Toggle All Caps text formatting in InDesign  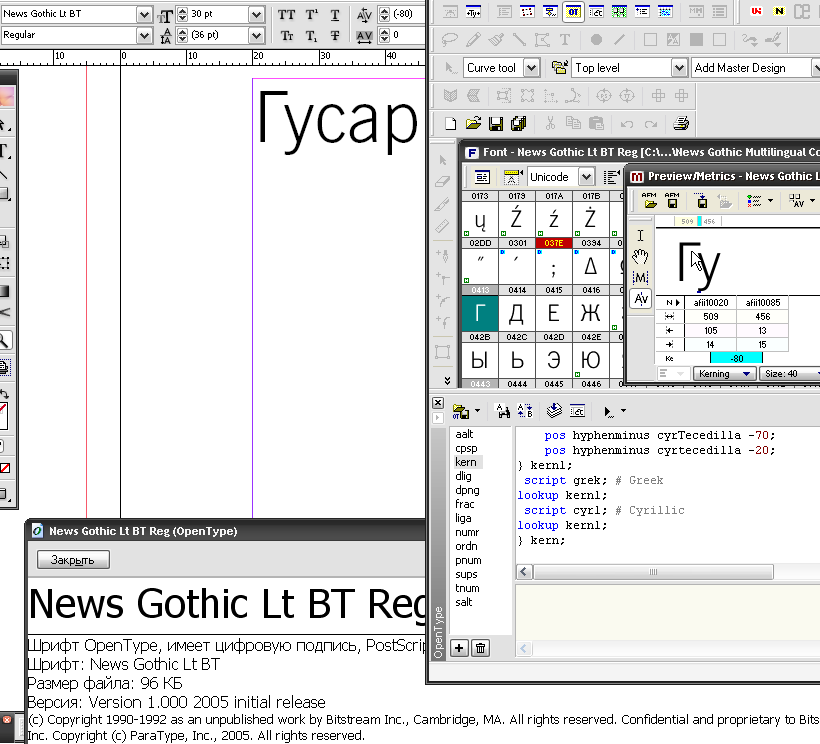[286, 15]
